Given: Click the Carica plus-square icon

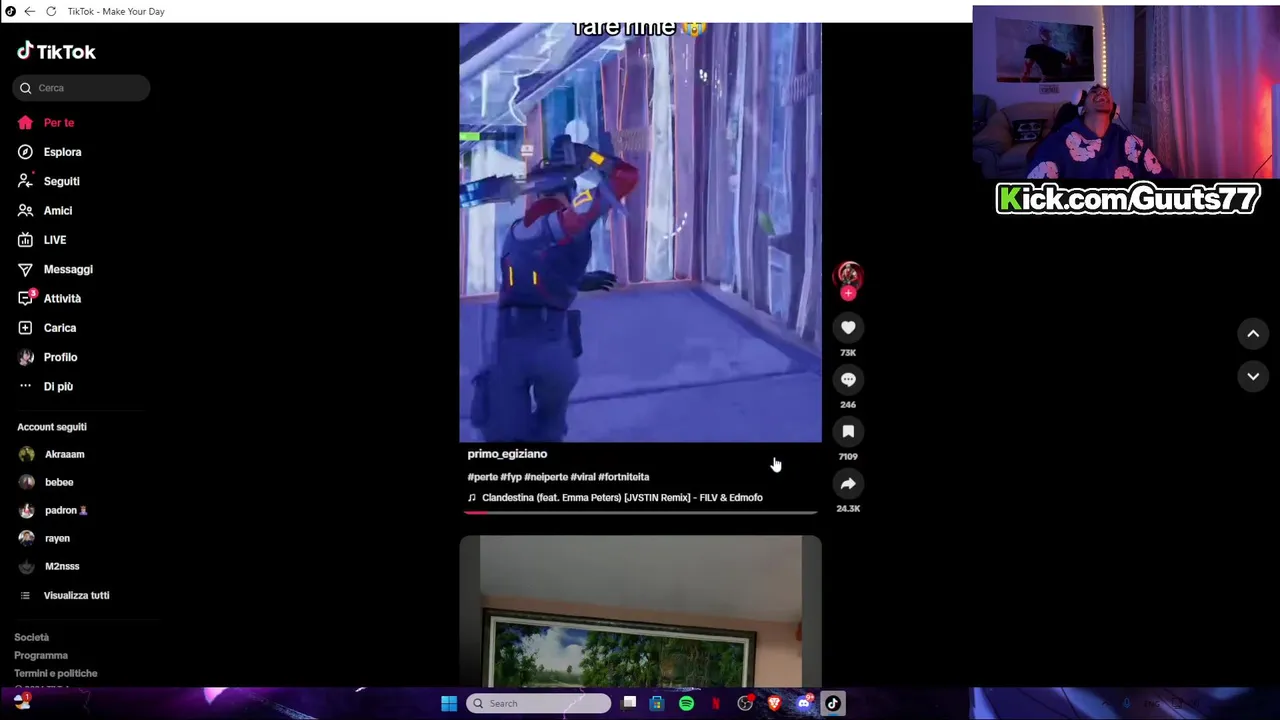Looking at the screenshot, I should point(25,327).
